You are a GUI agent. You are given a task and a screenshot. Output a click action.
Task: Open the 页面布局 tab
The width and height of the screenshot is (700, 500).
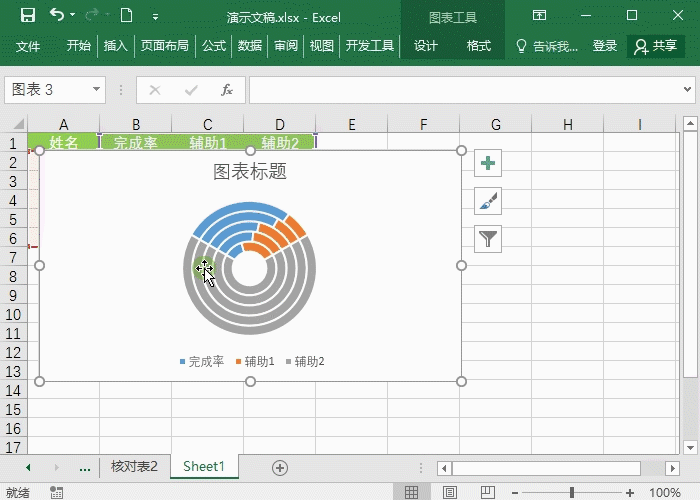165,46
